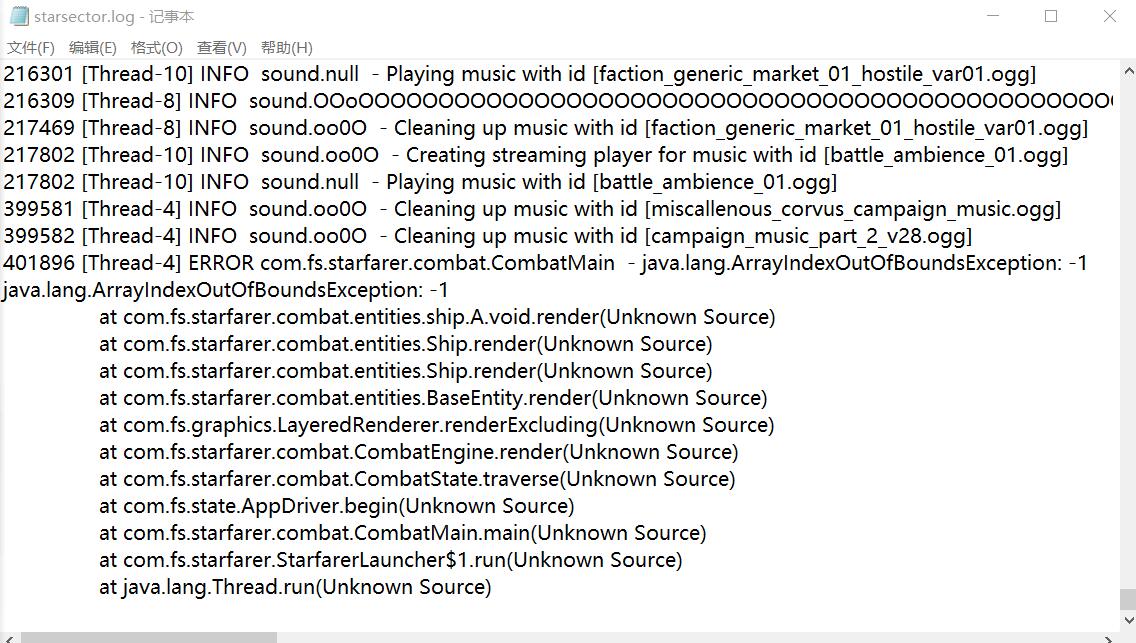Click the horizontal scrollbar thumb

[148, 637]
